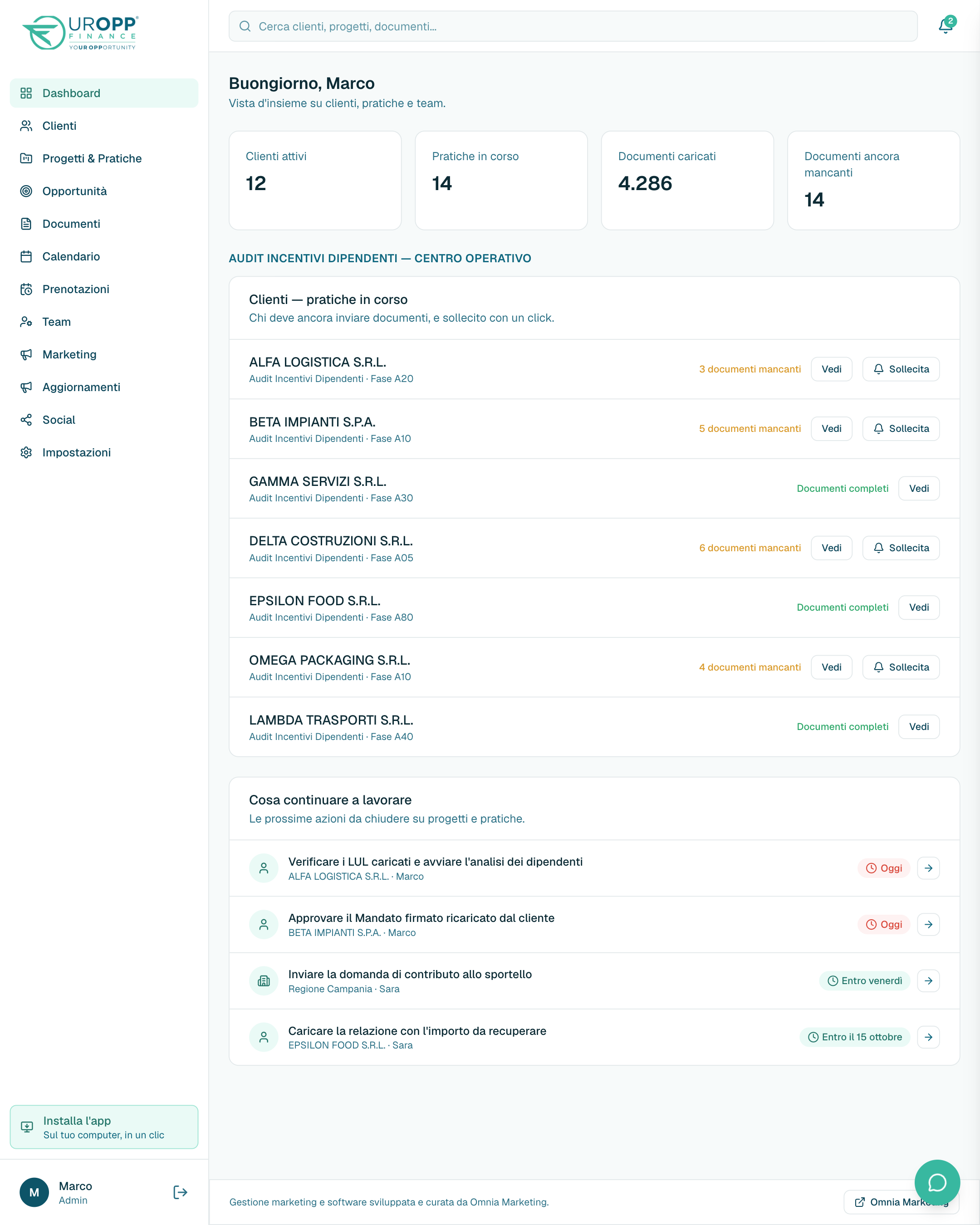Click Vedi for EPSILON FOOD S.R.L.
Image resolution: width=980 pixels, height=1225 pixels.
919,608
